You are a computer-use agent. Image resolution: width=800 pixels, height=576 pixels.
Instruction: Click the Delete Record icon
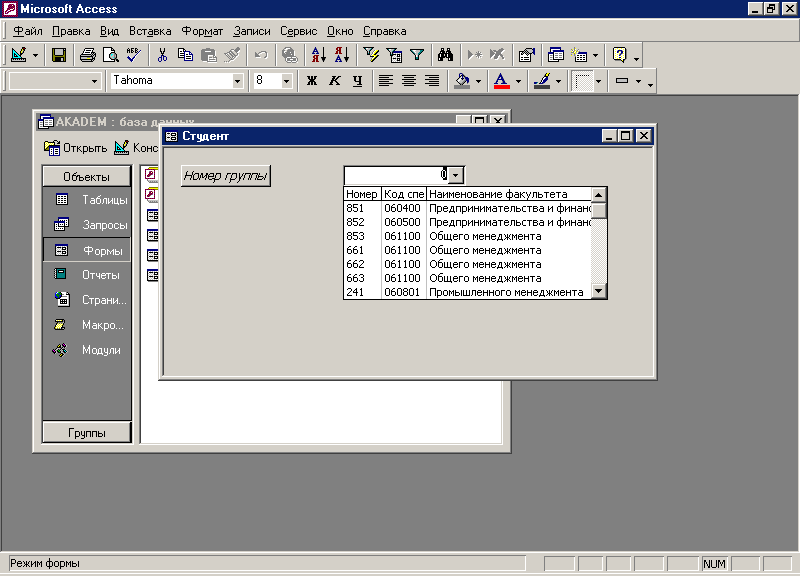(x=497, y=55)
